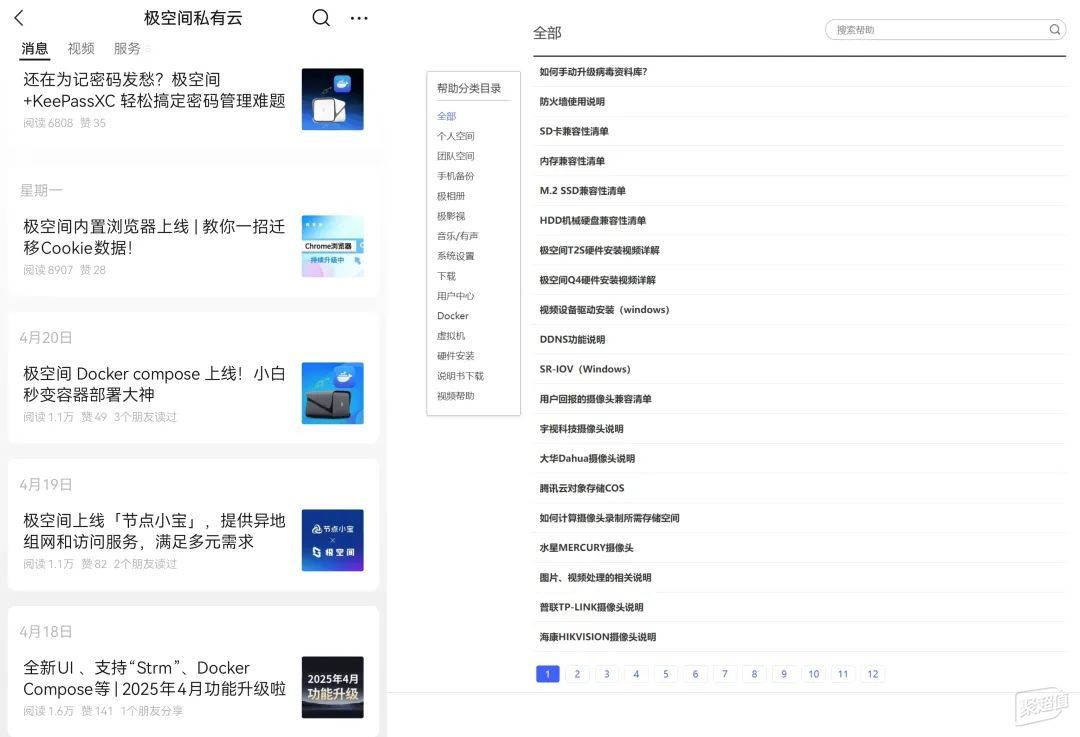Open search in 极空间私有云 account
Screen dimensions: 1080x737
321,18
